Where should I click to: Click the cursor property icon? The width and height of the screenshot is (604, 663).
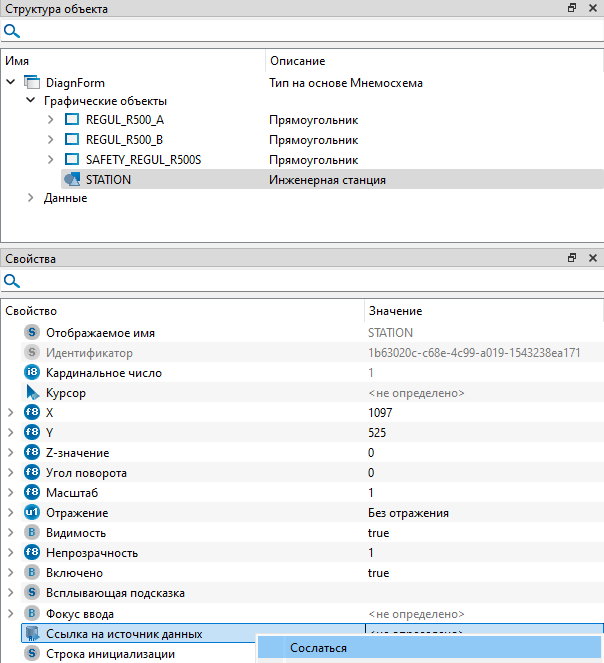click(32, 393)
